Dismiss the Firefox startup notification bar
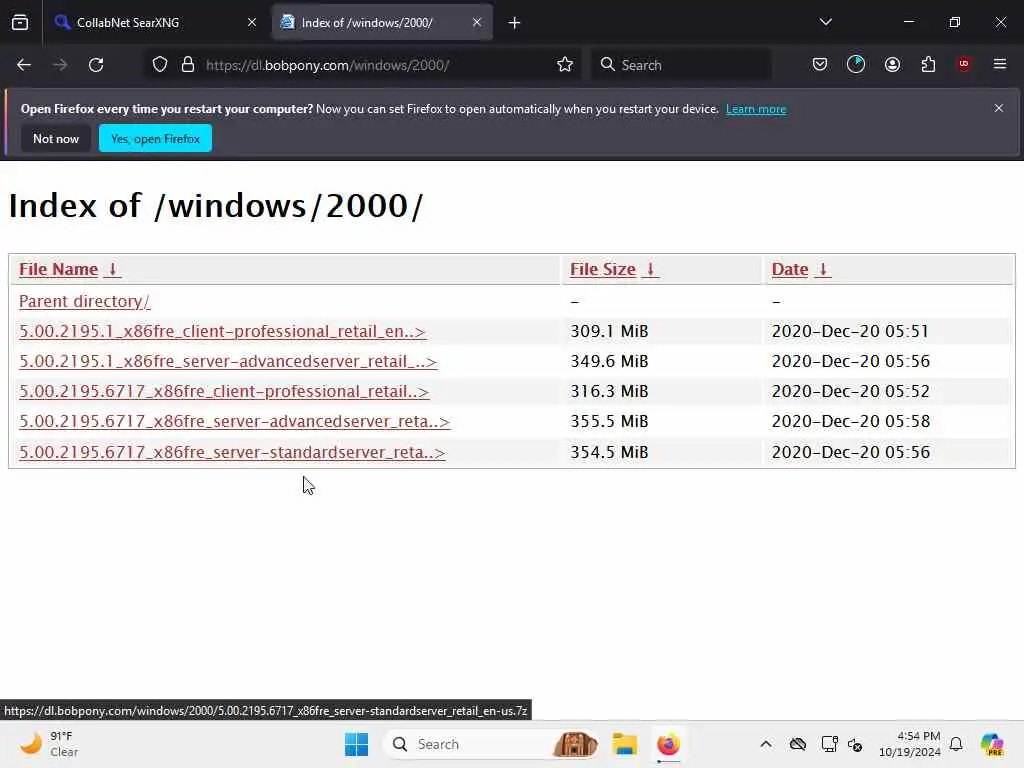Viewport: 1024px width, 768px height. [999, 108]
